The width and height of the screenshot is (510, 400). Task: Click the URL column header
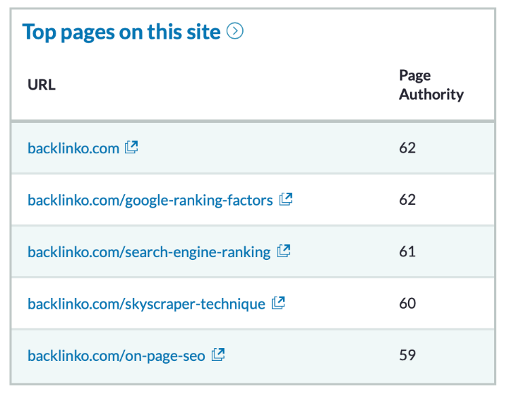pos(41,85)
